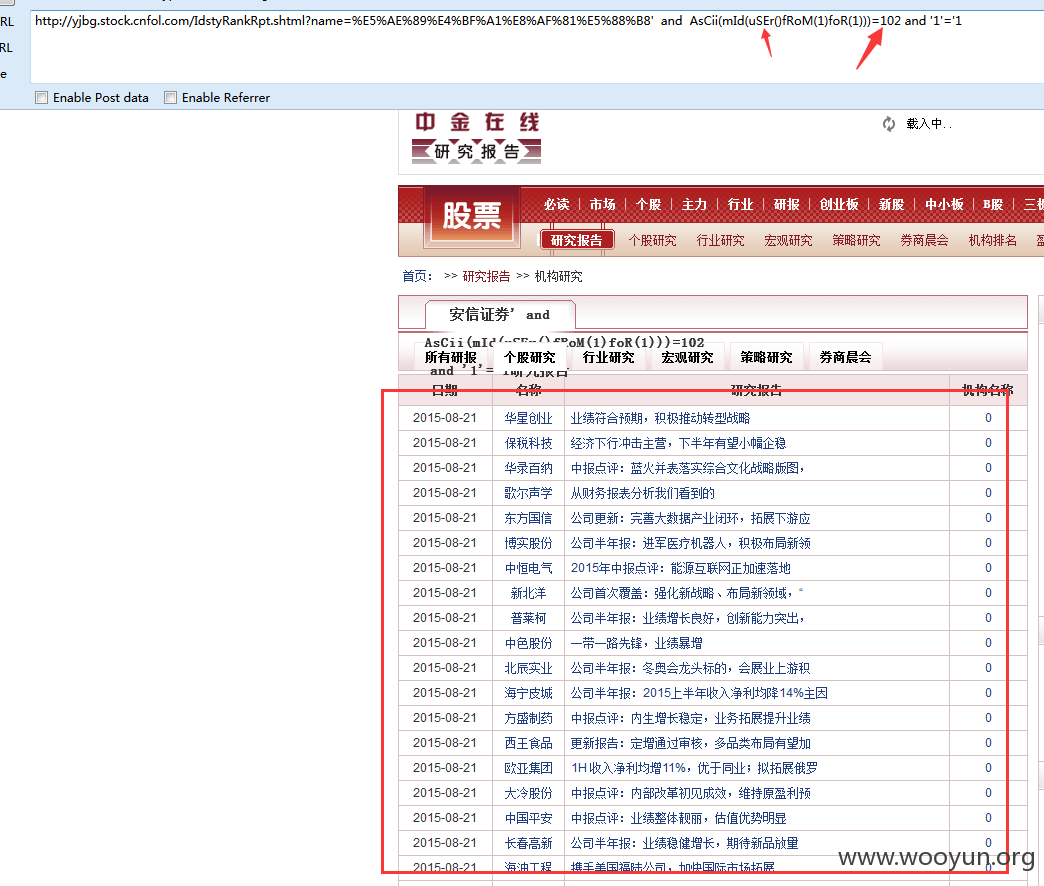Open the B股 navigation item
The height and width of the screenshot is (886, 1044).
click(993, 204)
